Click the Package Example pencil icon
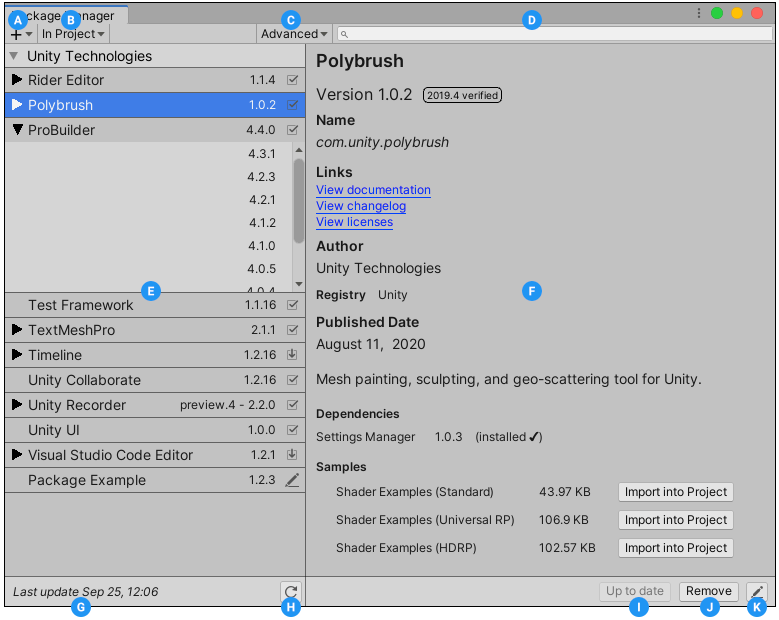This screenshot has height=620, width=779. (292, 480)
